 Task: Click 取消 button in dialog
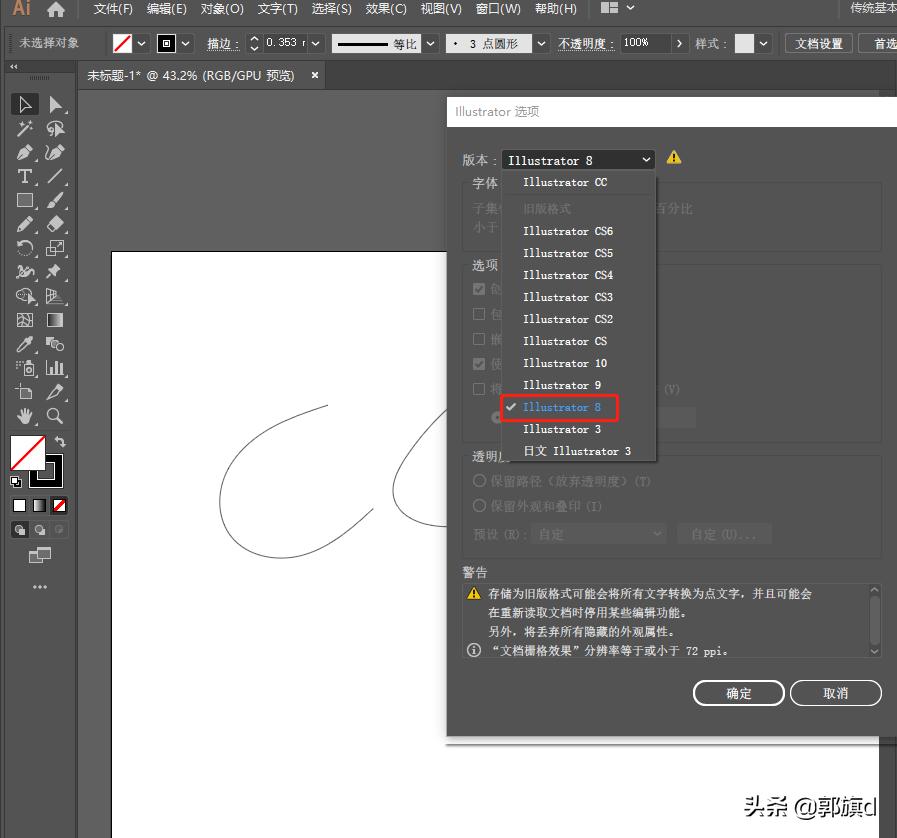[836, 693]
